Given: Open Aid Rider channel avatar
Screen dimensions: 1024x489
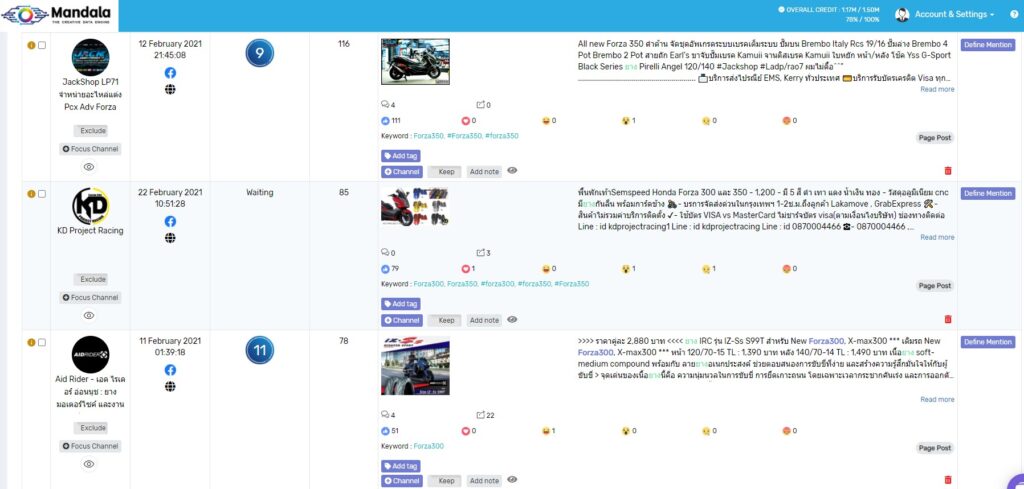Looking at the screenshot, I should point(90,355).
